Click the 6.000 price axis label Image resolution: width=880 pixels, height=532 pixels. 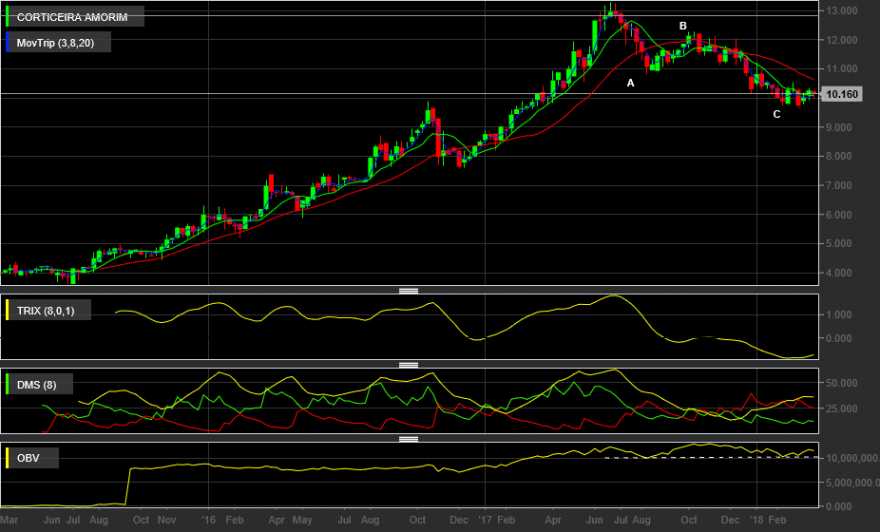[838, 215]
